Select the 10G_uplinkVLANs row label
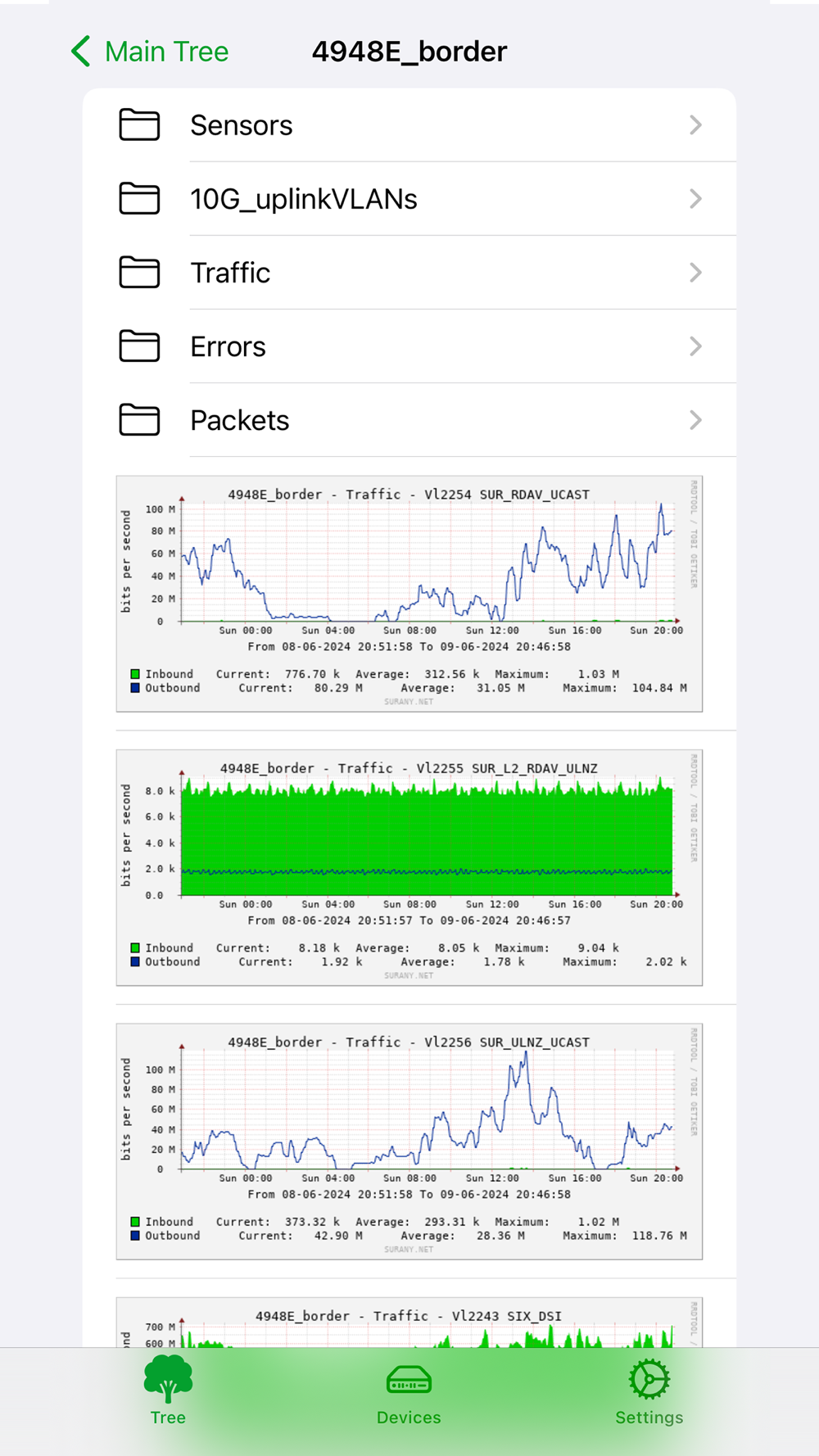This screenshot has width=819, height=1456. [x=304, y=199]
